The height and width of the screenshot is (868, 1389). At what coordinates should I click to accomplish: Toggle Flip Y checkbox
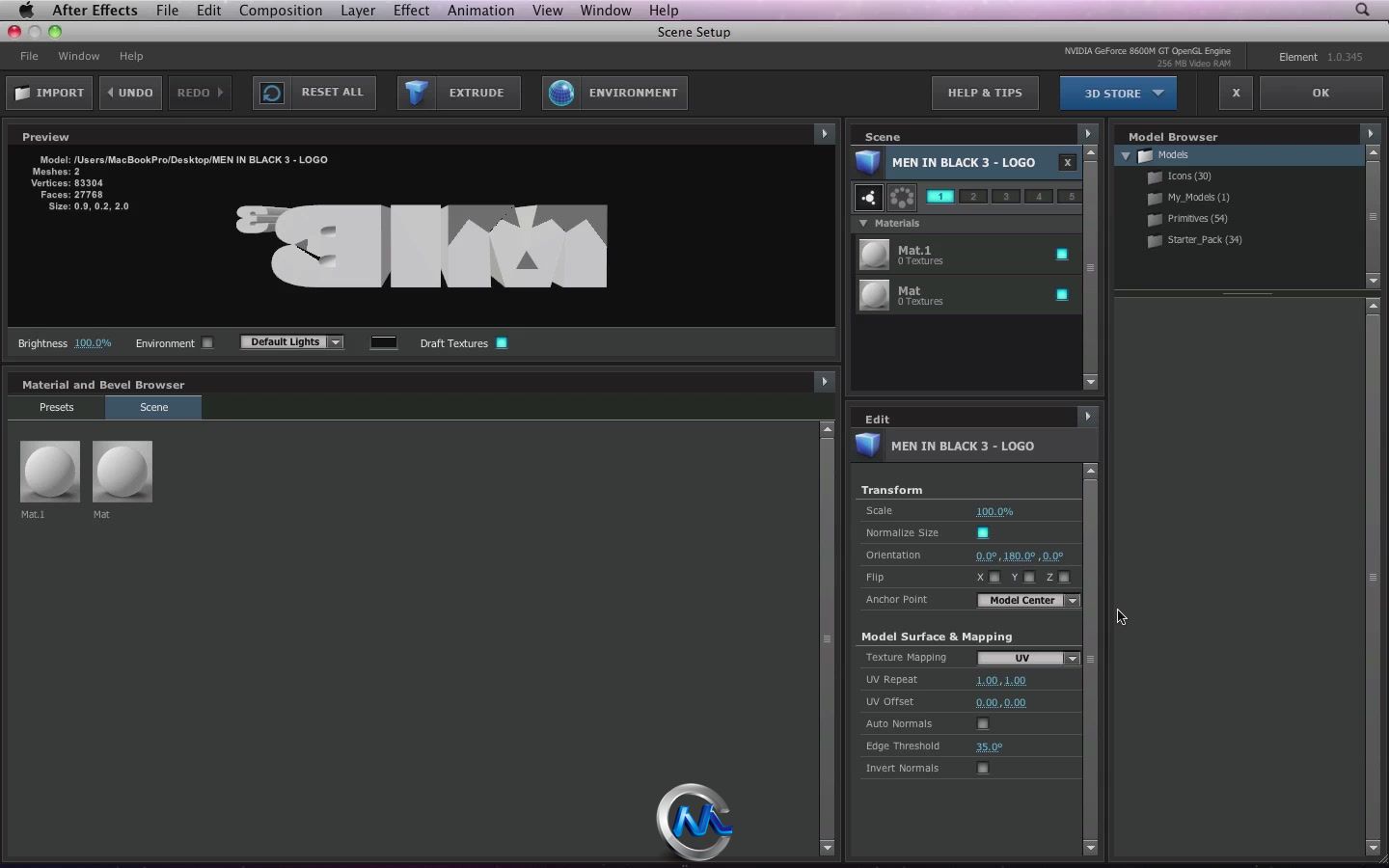click(1029, 578)
